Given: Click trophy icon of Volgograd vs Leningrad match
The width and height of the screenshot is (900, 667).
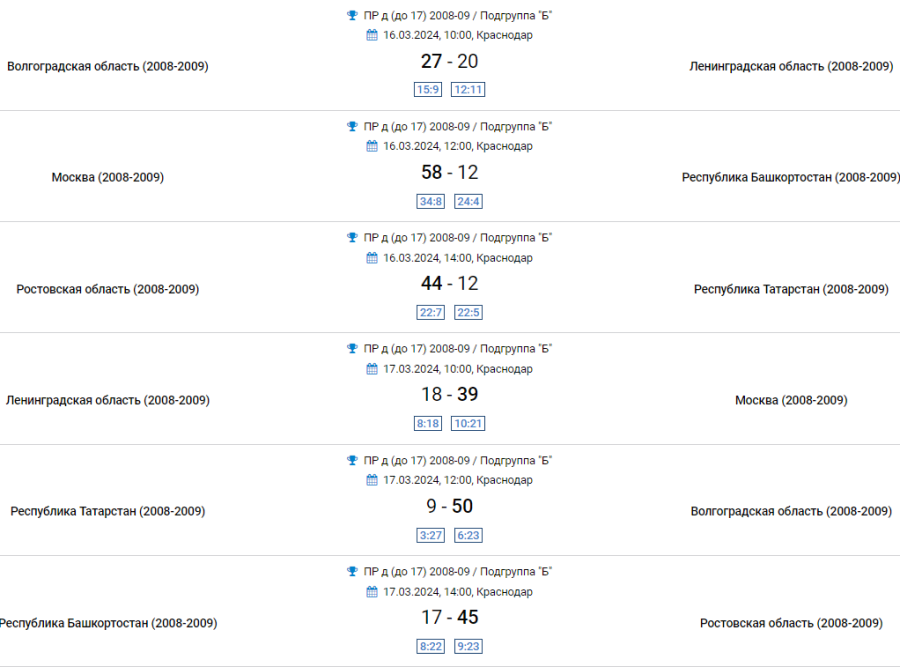Looking at the screenshot, I should click(x=352, y=15).
